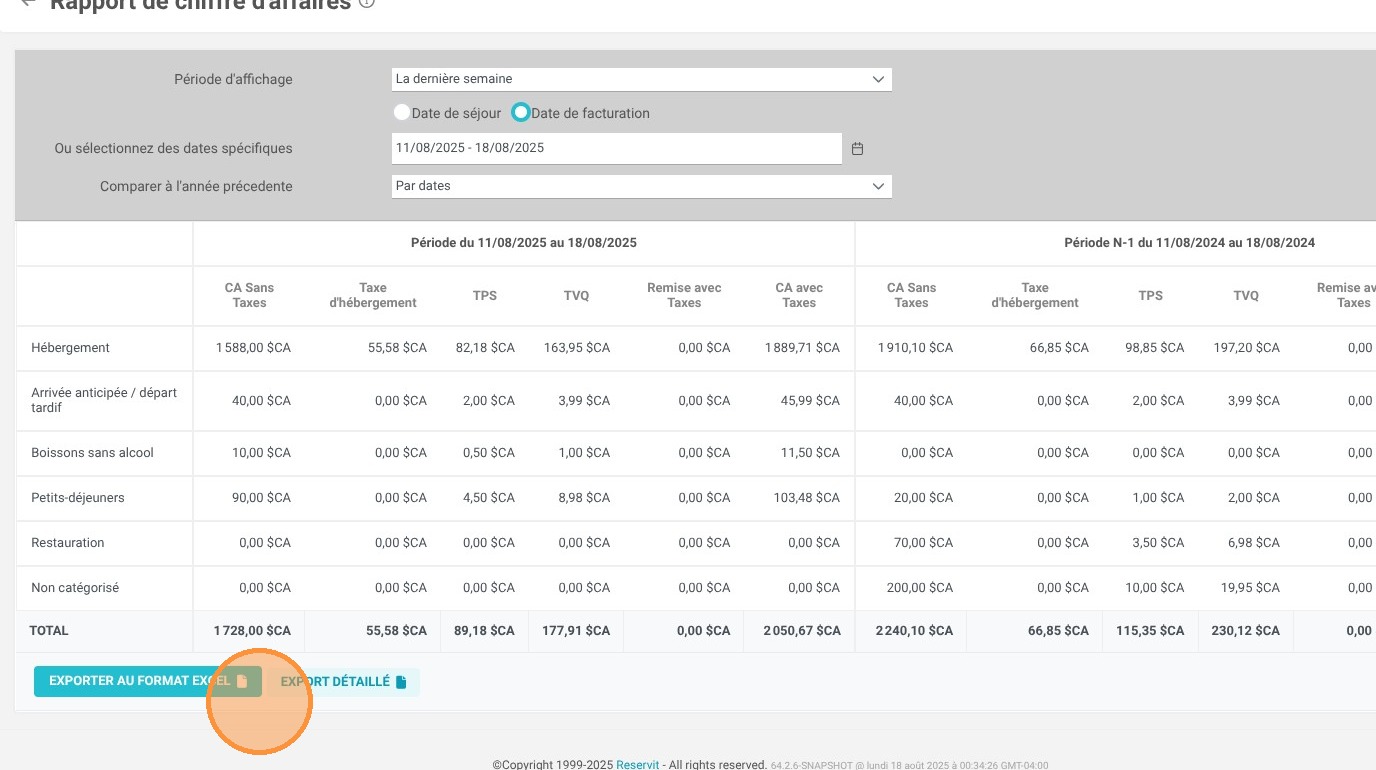Select the Date de séjour radio button
1376x770 pixels.
point(402,113)
